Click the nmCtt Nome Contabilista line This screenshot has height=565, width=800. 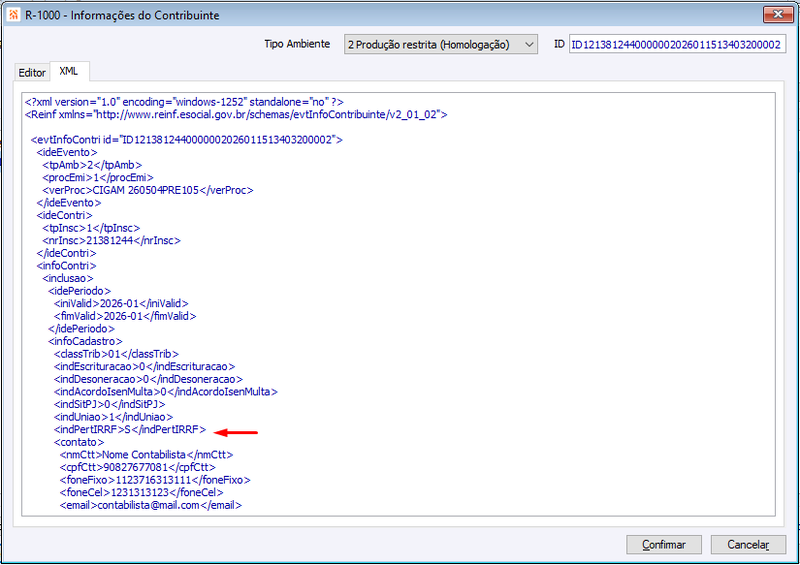[x=146, y=455]
